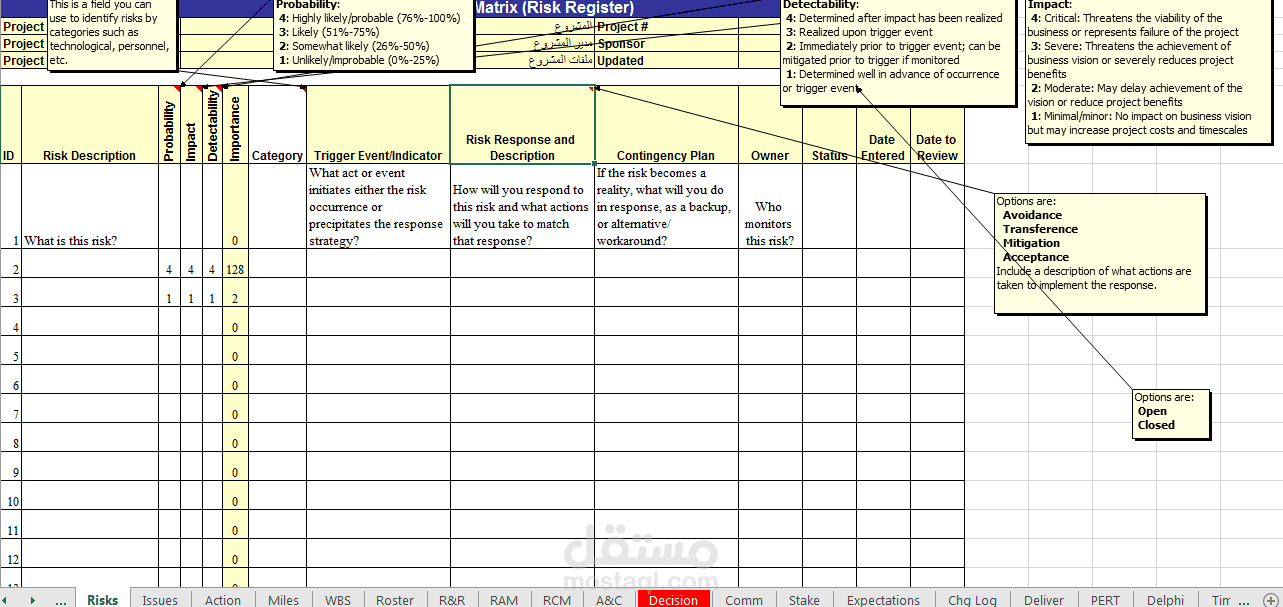
Task: Select the rotated Detectability header cell
Action: pos(213,125)
